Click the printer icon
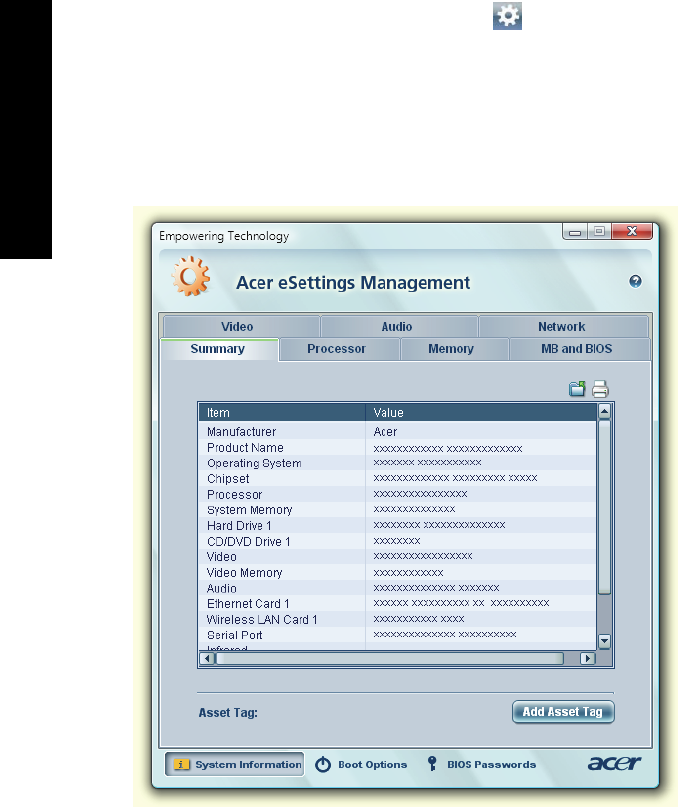This screenshot has width=678, height=807. pyautogui.click(x=600, y=389)
